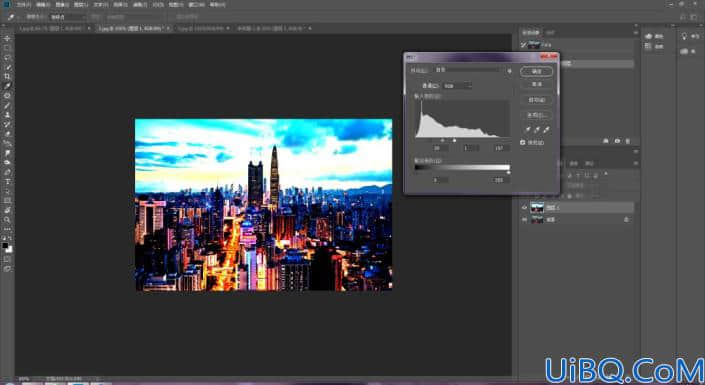Viewport: 705px width, 385px height.
Task: Open the Preset dropdown in Levels dialog
Action: 469,70
